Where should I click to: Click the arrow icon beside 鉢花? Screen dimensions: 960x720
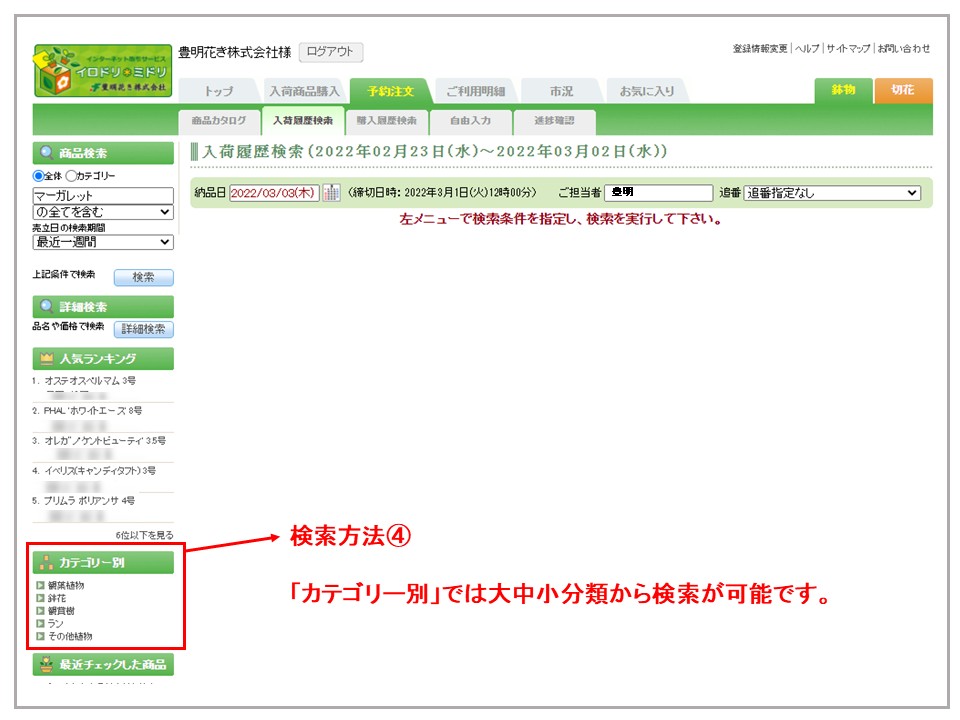pos(40,598)
